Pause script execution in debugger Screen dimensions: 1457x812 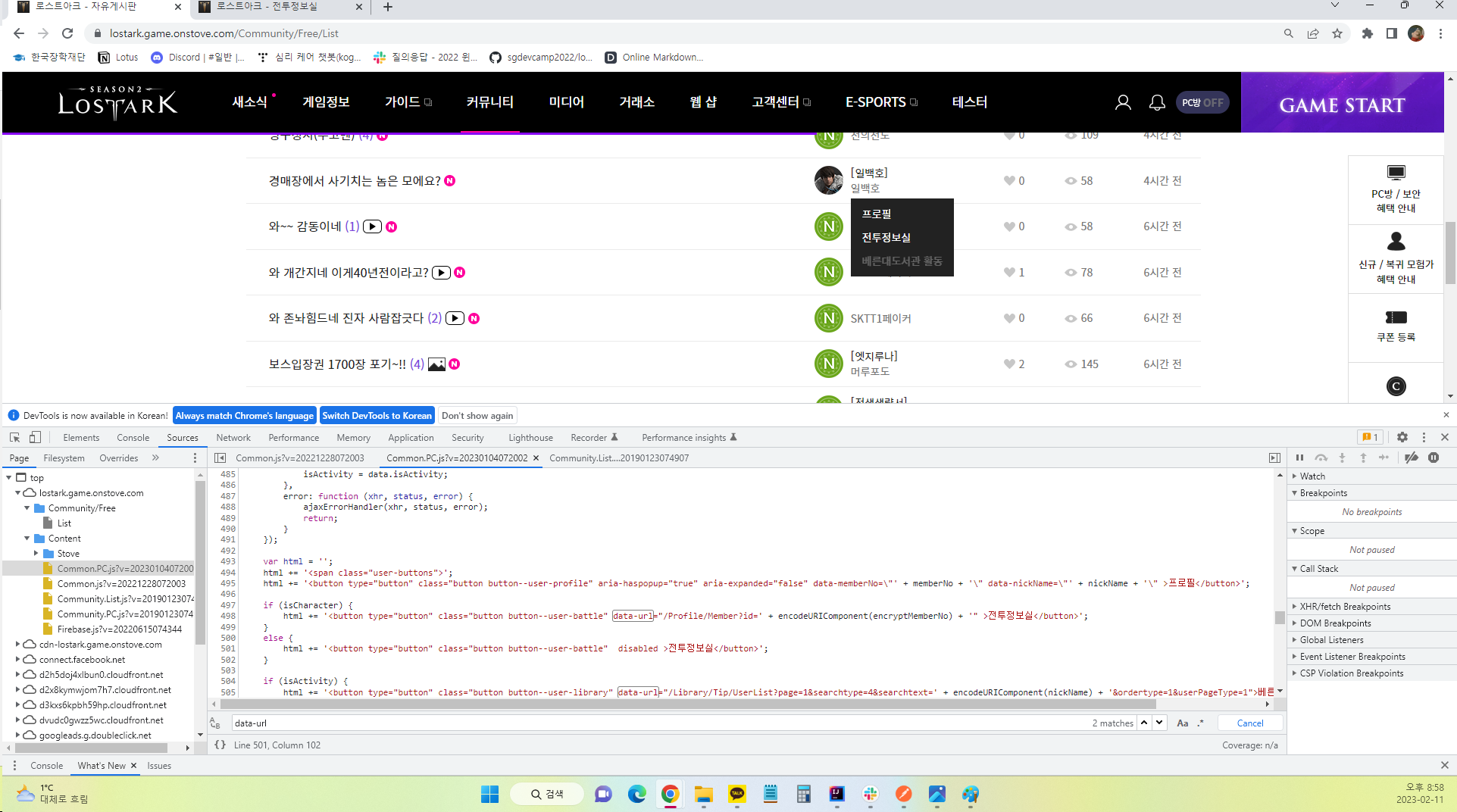1299,458
